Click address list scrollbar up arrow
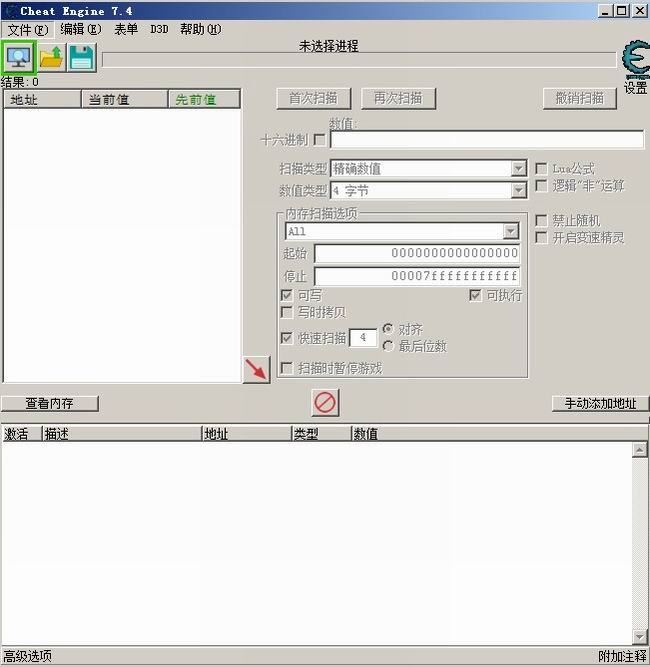 click(640, 450)
